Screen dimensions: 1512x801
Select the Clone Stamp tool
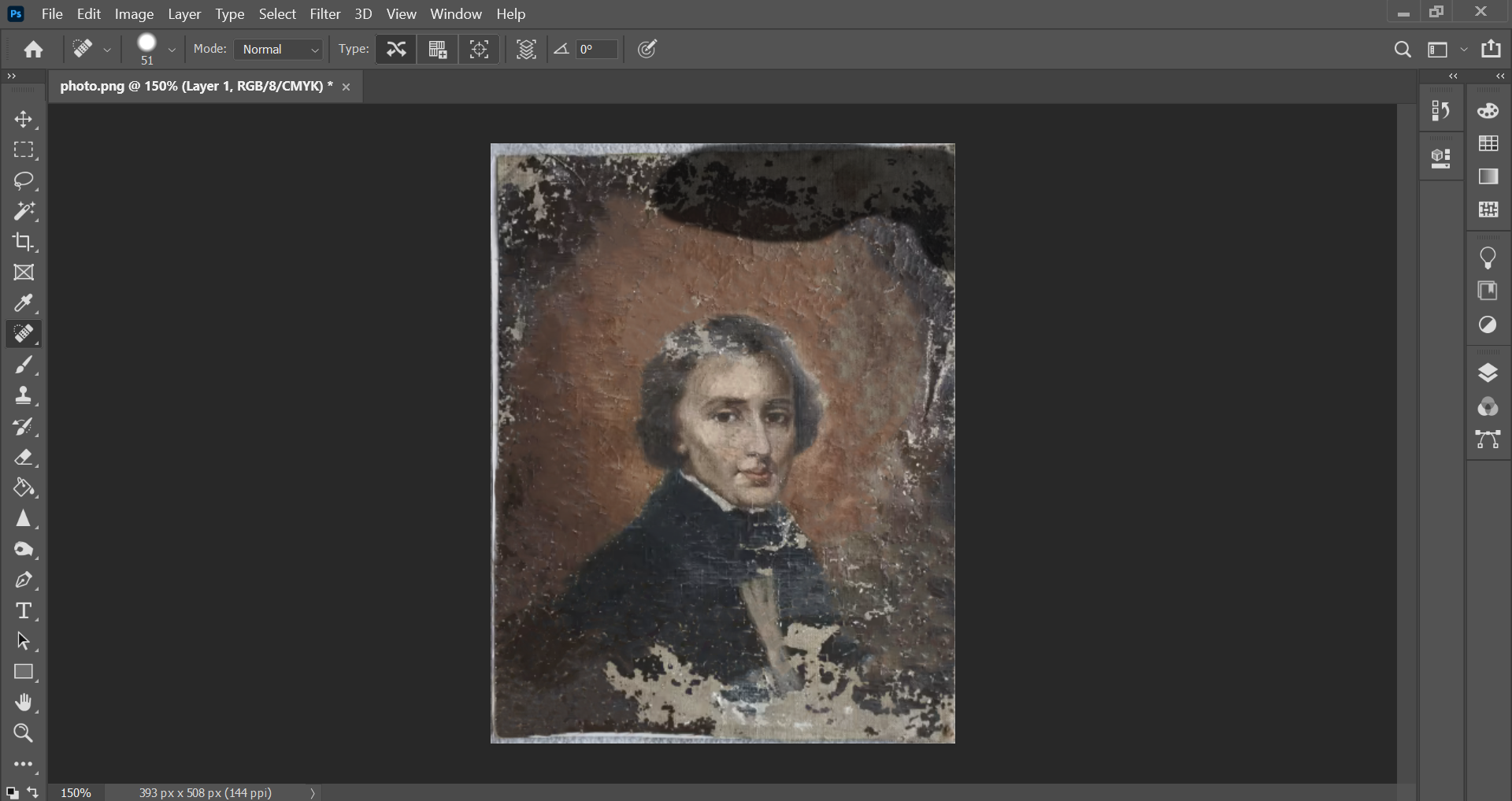[24, 395]
